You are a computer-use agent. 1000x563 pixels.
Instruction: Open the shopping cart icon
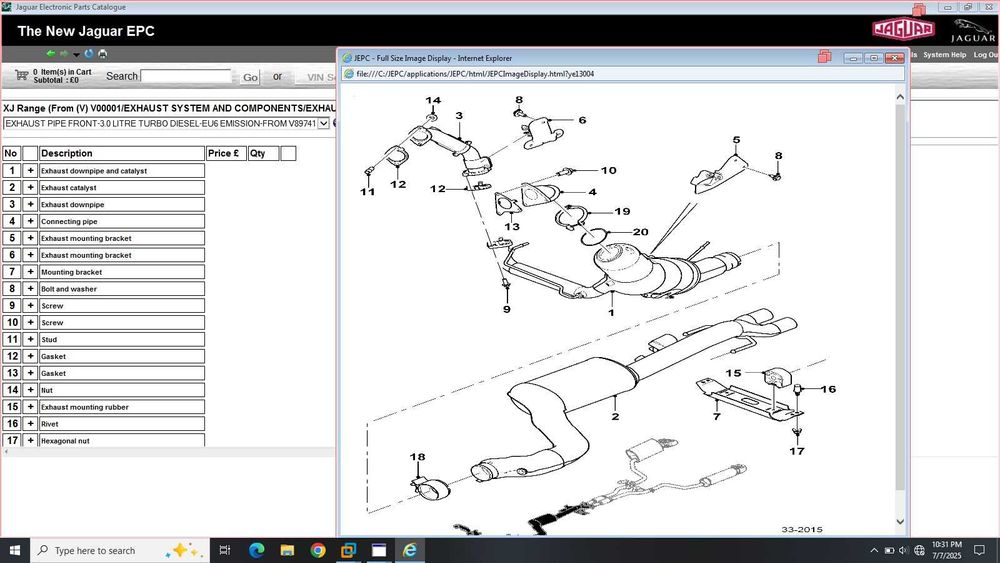pyautogui.click(x=21, y=75)
